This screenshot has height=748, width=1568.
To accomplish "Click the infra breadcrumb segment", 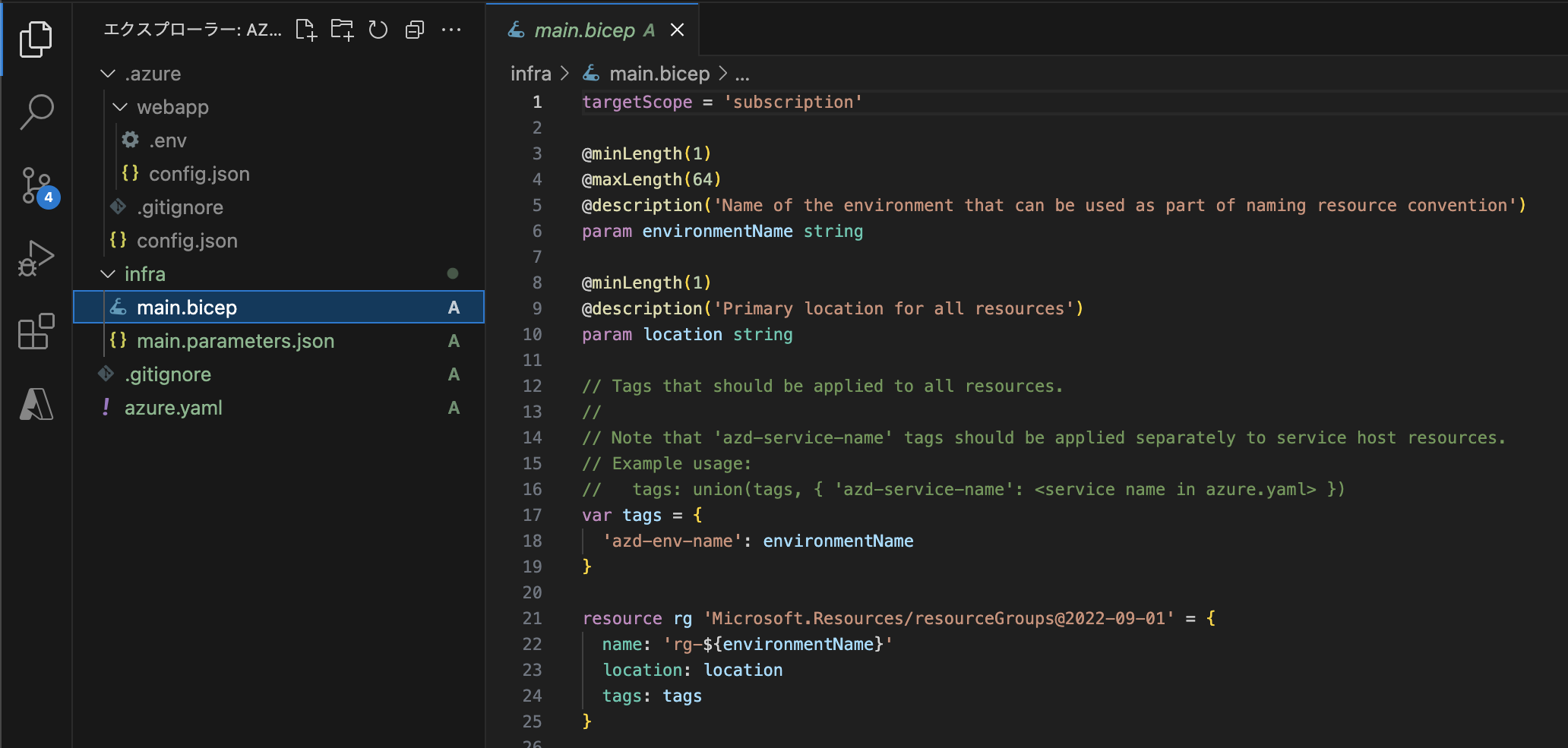I will pyautogui.click(x=530, y=74).
